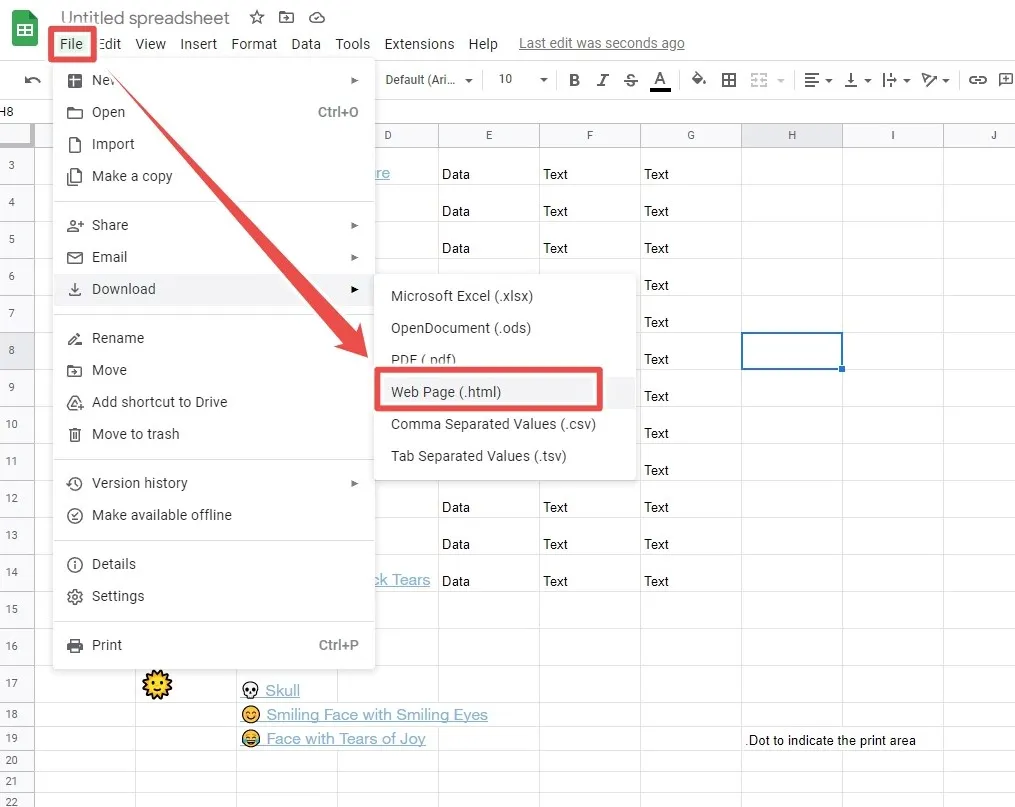Expand the Email submenu

point(214,257)
